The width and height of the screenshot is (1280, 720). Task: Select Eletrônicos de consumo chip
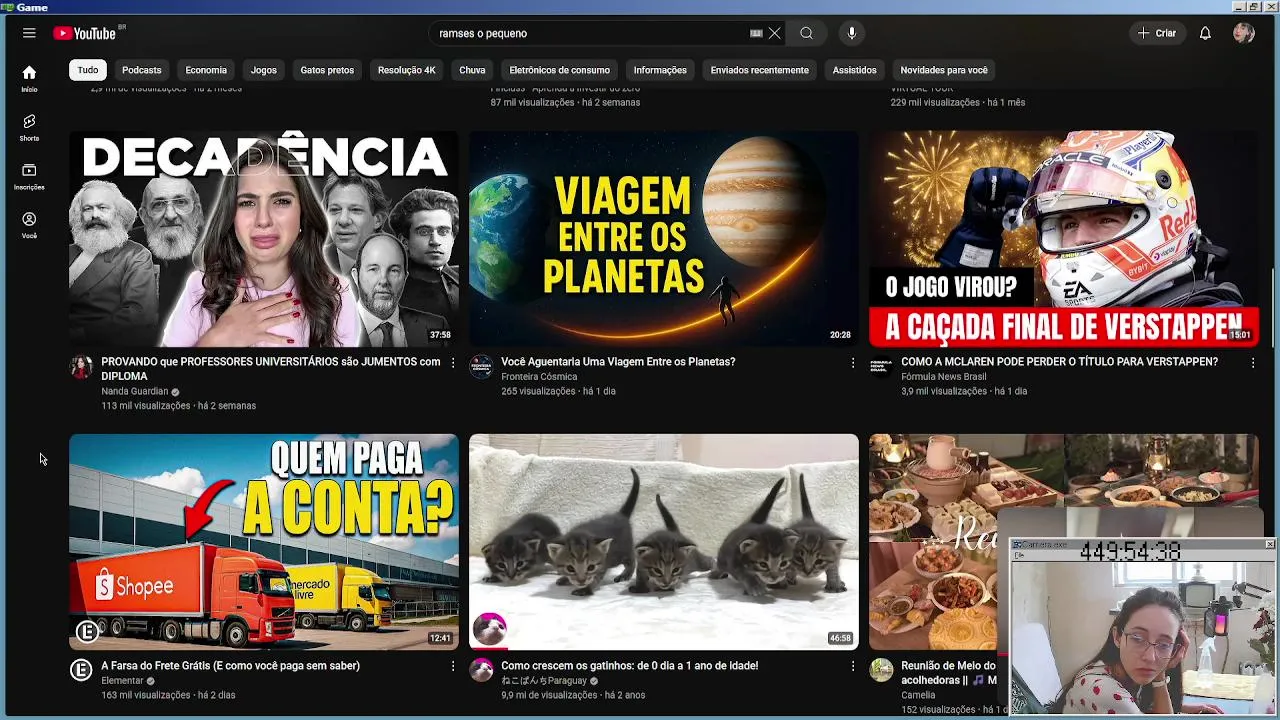coord(559,70)
